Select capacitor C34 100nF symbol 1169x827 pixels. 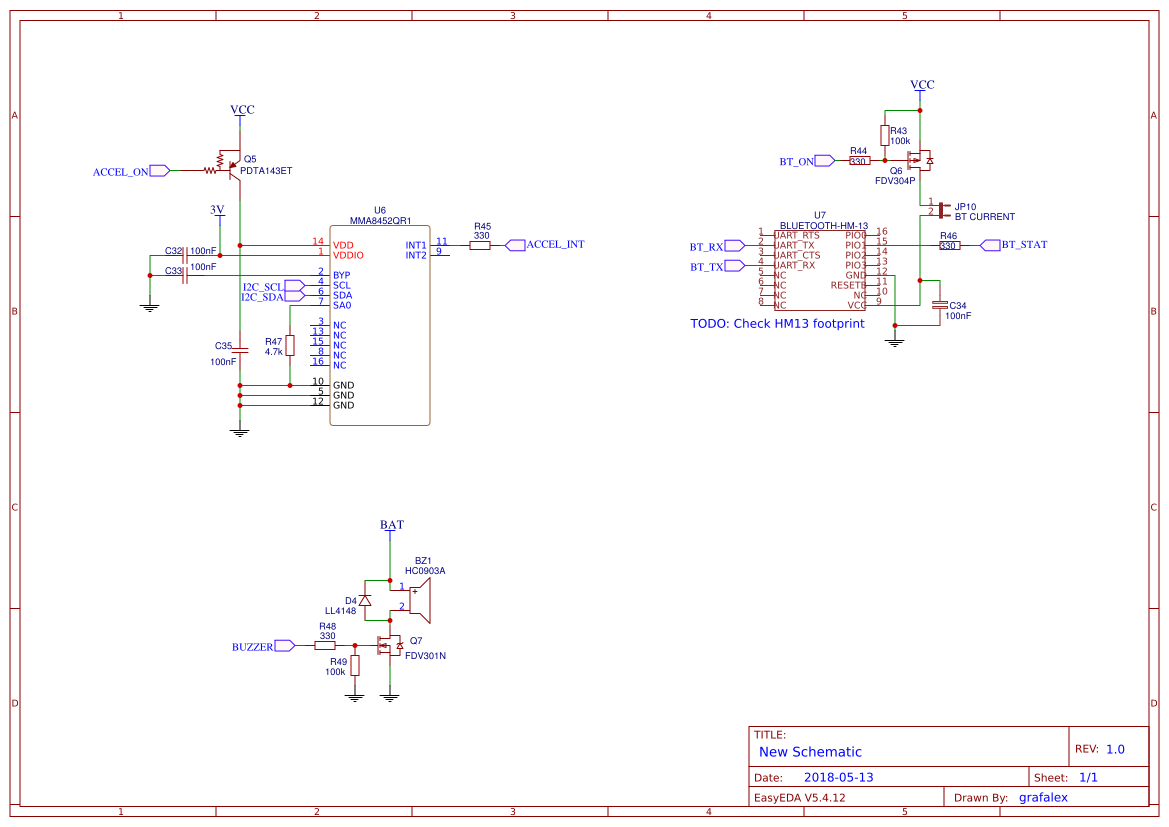coord(941,305)
